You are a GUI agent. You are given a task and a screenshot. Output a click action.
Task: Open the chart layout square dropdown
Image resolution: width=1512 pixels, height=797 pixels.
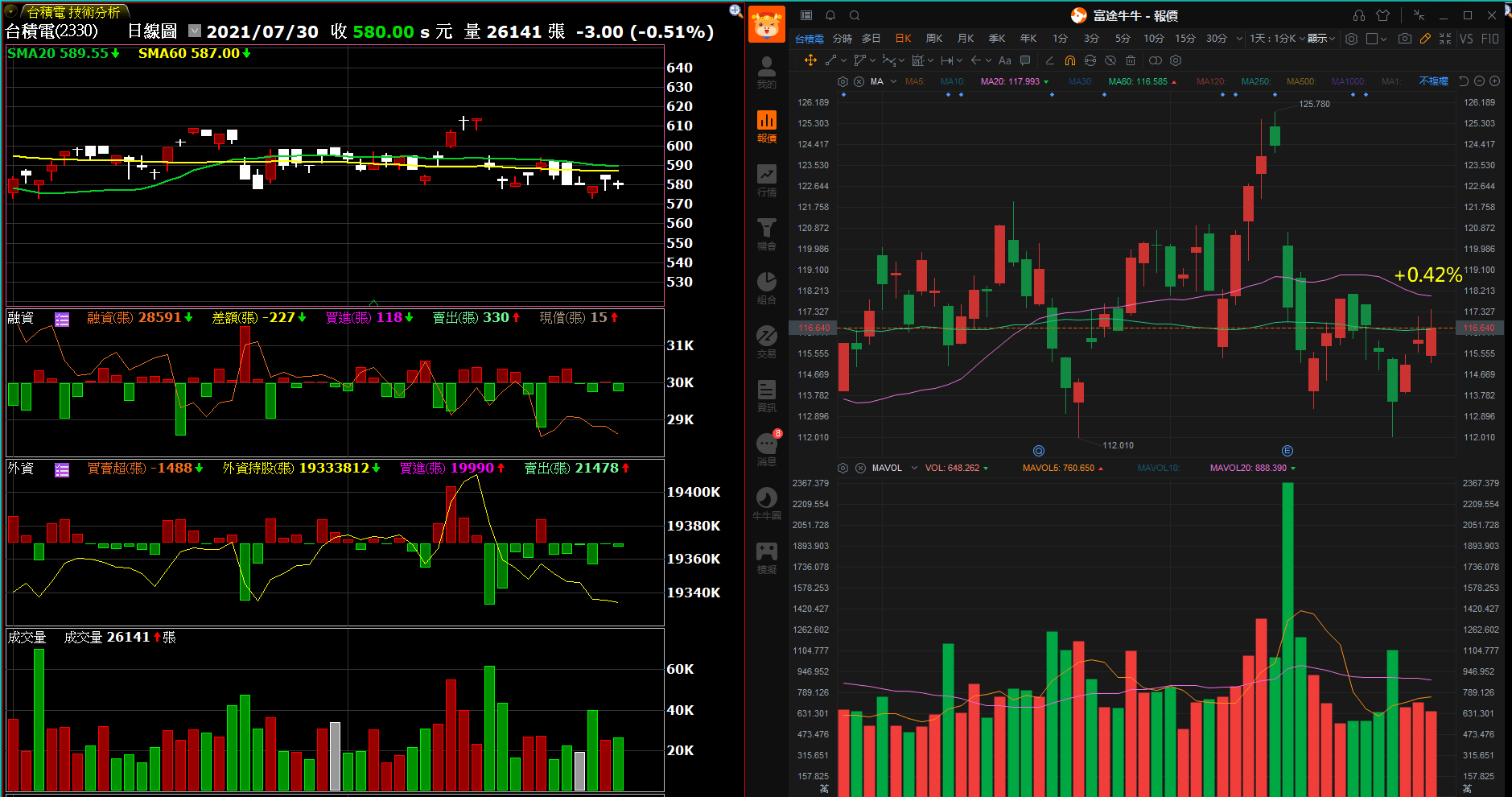(x=1376, y=39)
